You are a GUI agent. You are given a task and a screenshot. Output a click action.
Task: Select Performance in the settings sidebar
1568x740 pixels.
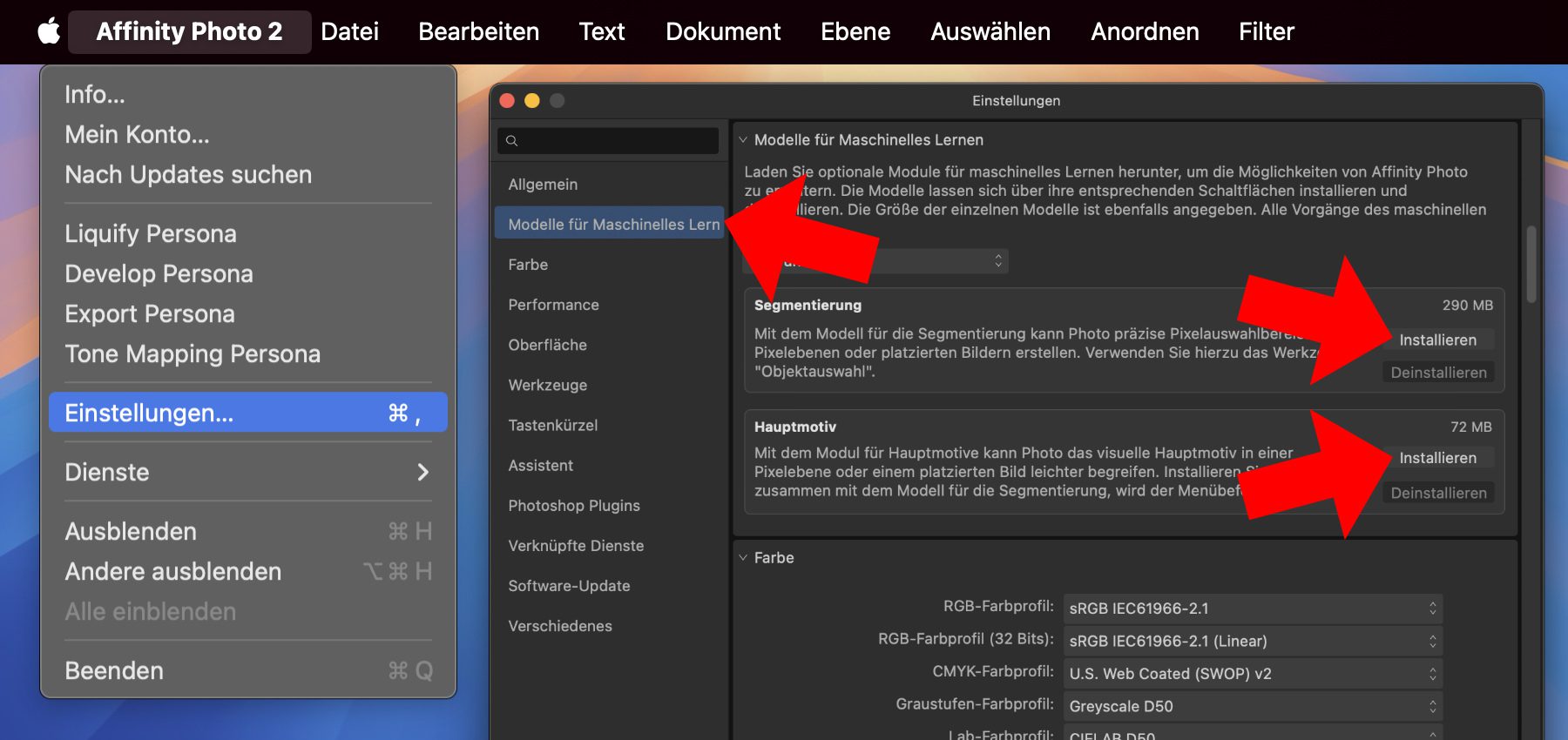click(x=553, y=305)
